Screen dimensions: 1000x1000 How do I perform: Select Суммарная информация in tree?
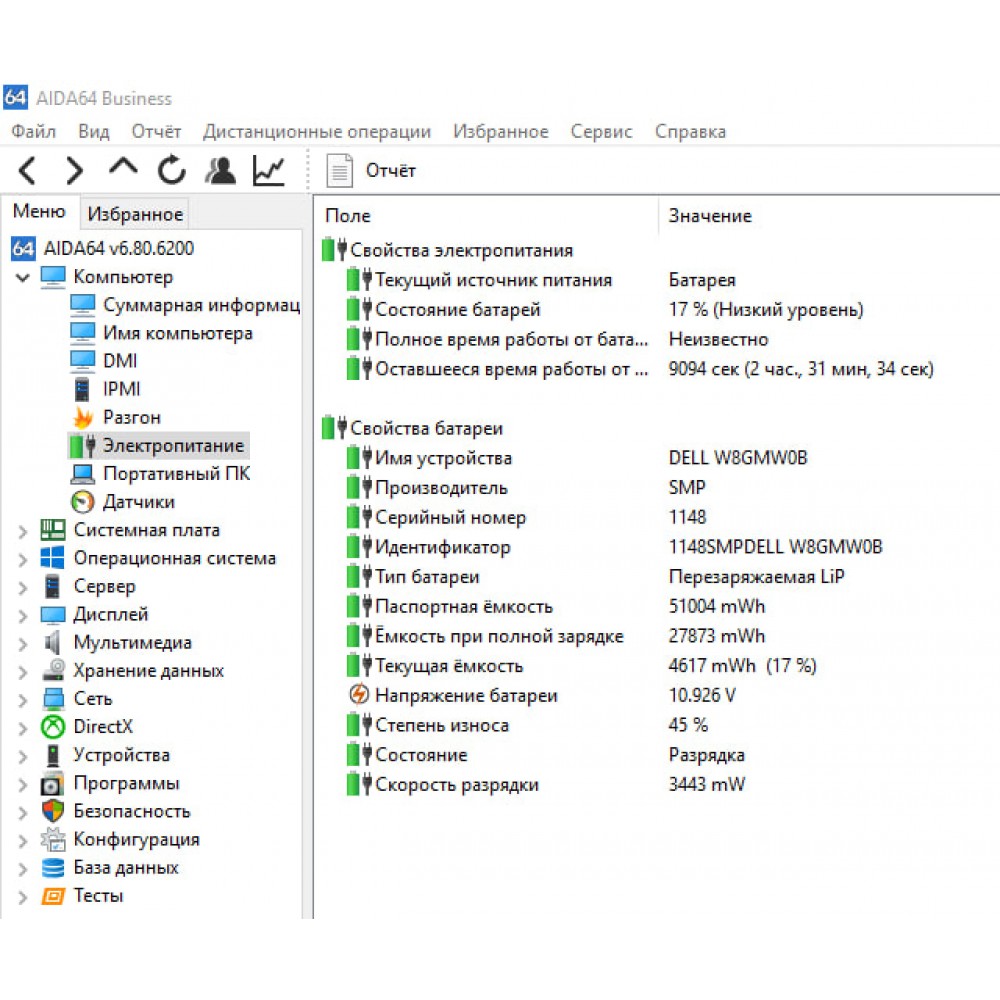[x=202, y=305]
